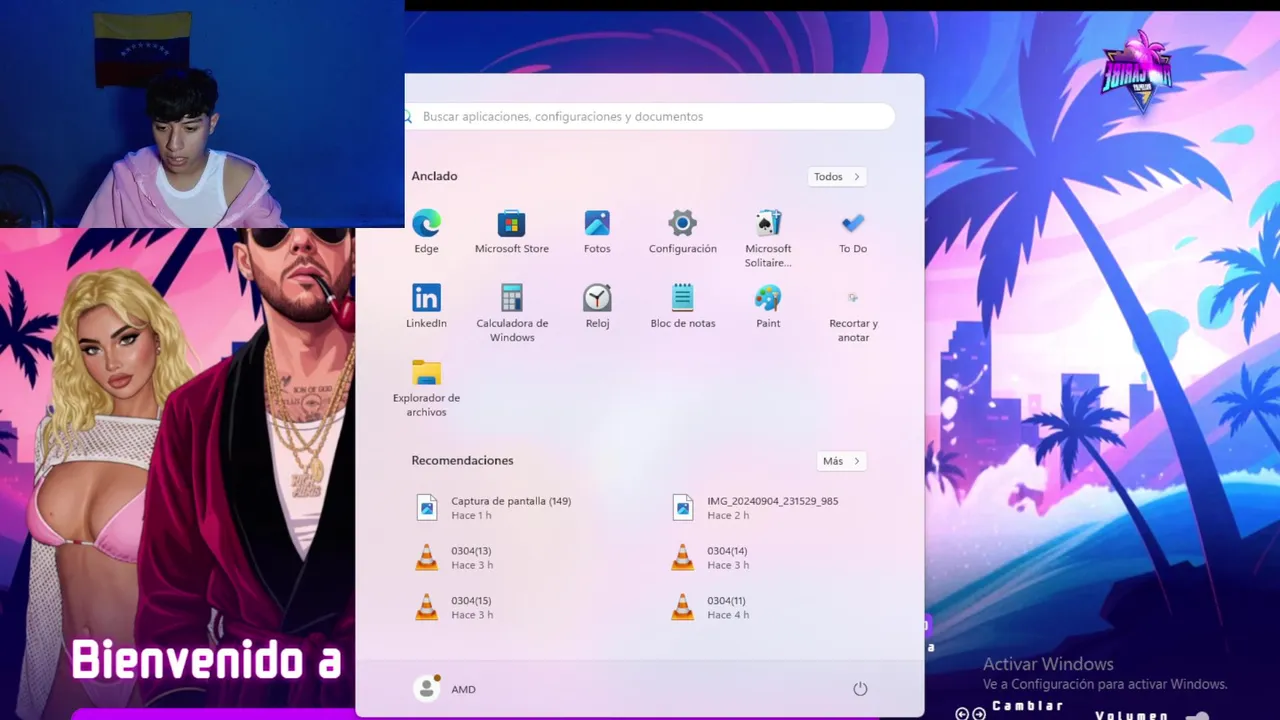Click the search apps input field
The image size is (1280, 720).
(650, 117)
